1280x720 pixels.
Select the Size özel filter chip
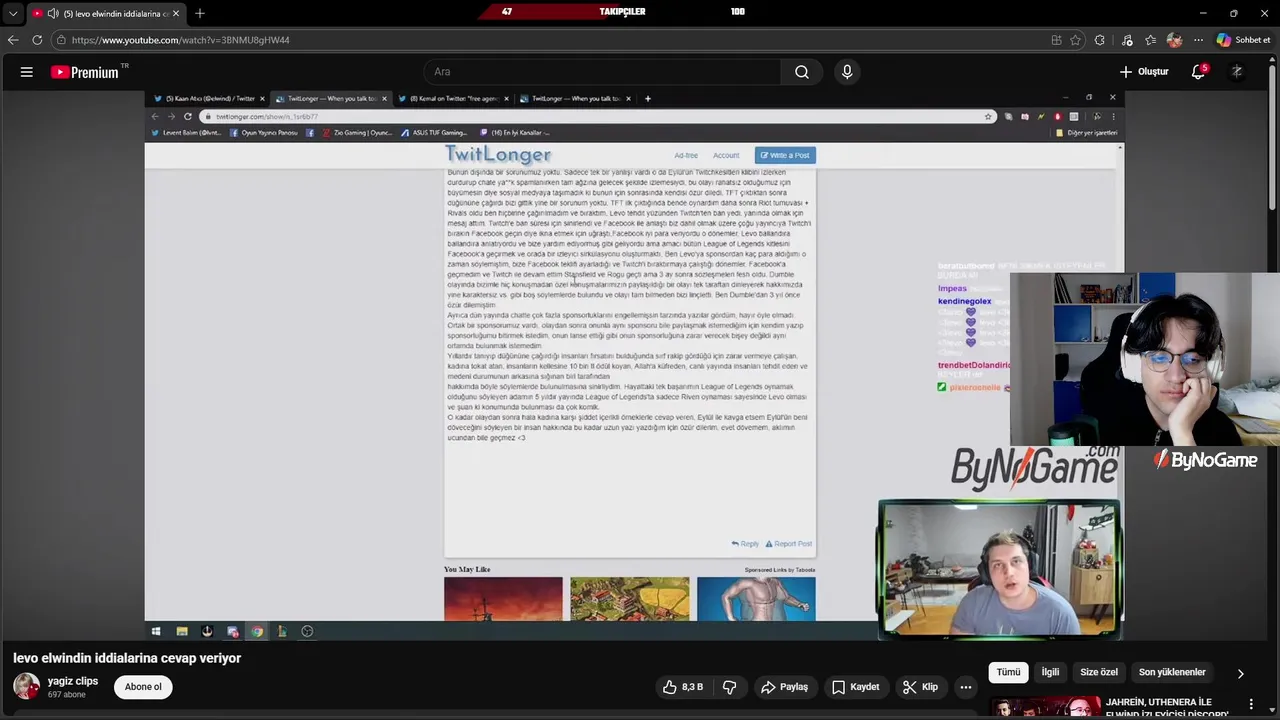click(x=1099, y=672)
